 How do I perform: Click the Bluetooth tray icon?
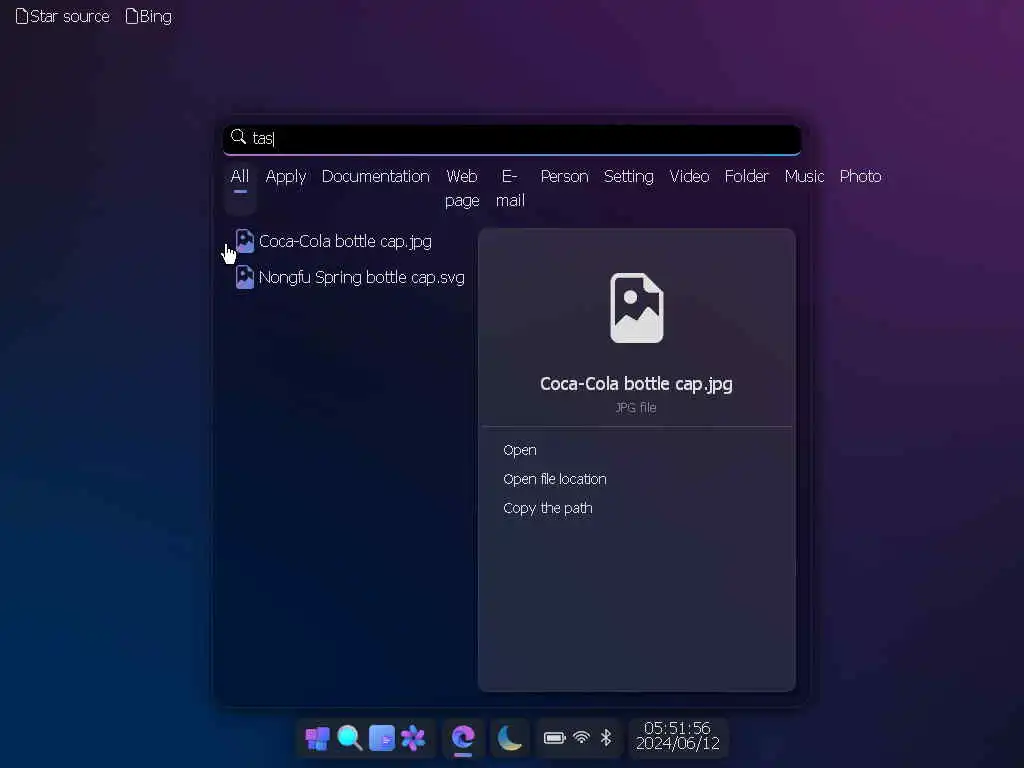point(606,738)
